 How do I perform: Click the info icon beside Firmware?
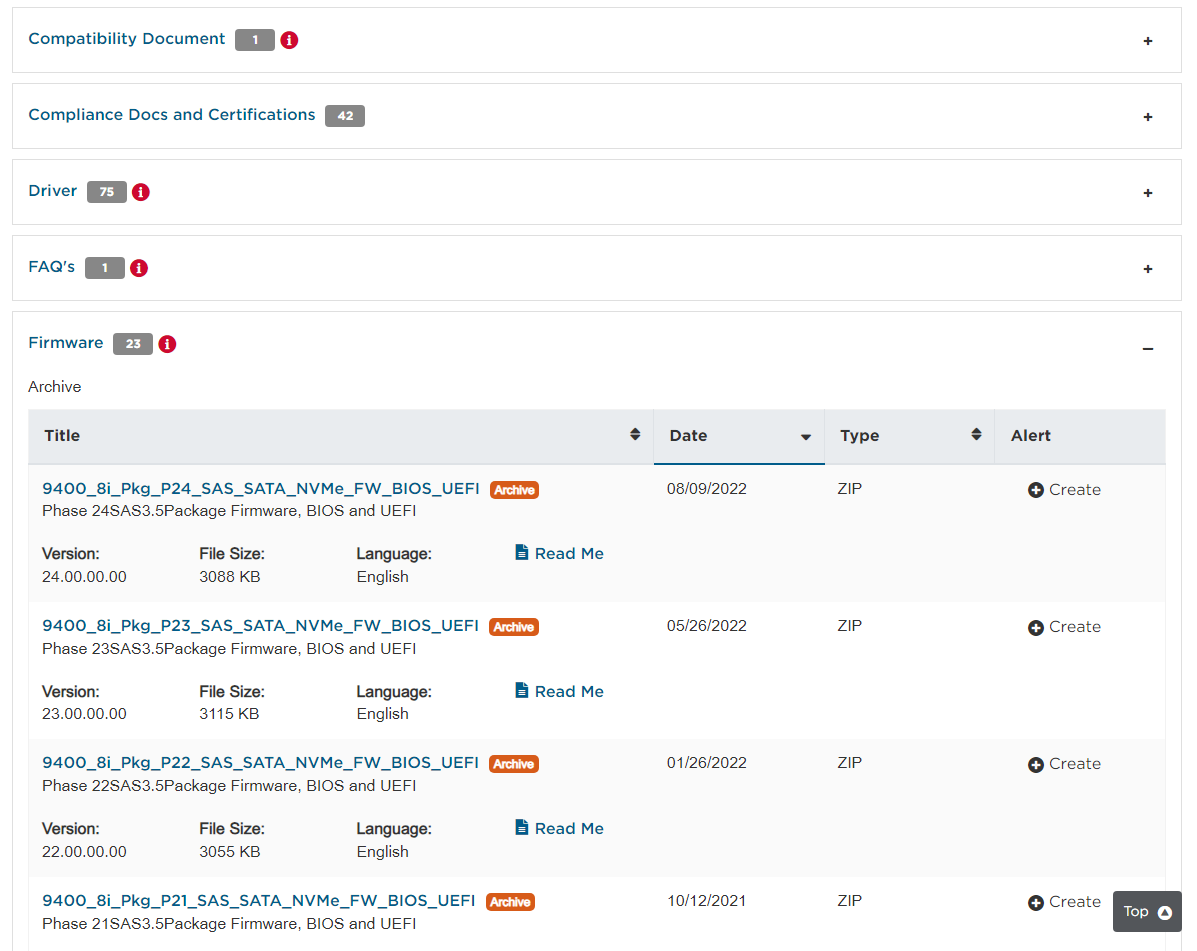click(167, 344)
